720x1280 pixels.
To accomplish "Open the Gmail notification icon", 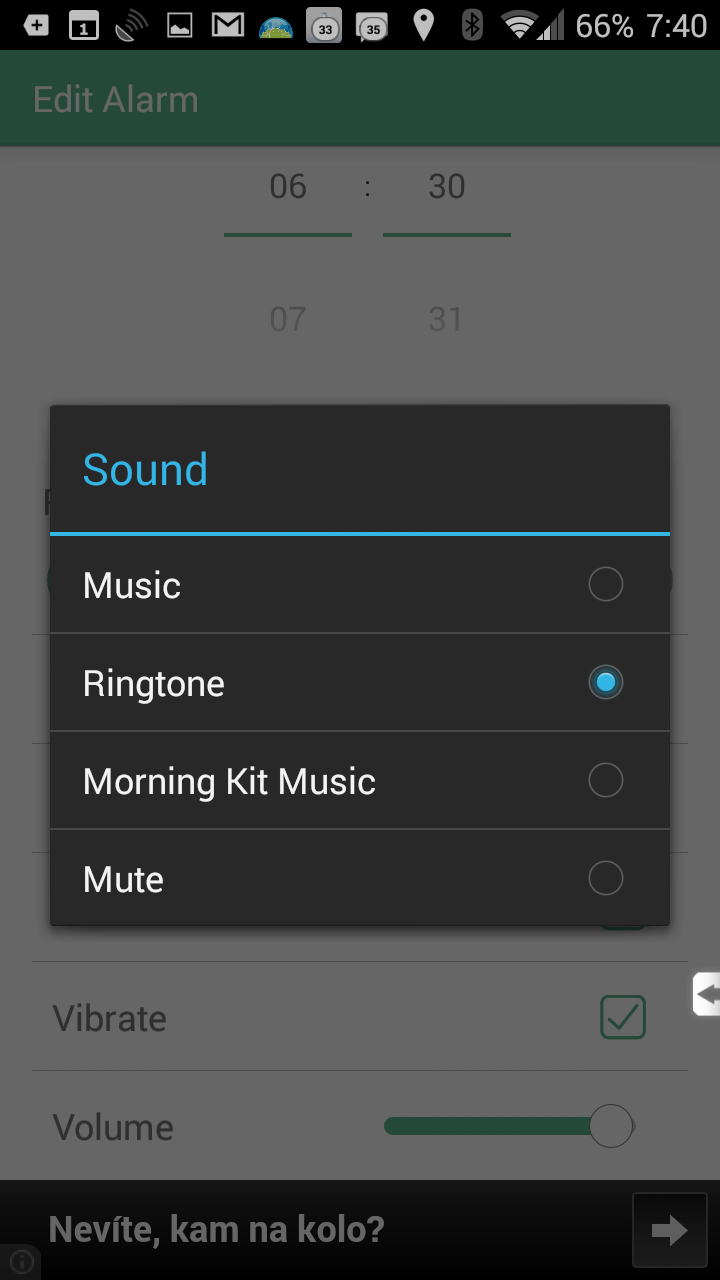I will 228,25.
